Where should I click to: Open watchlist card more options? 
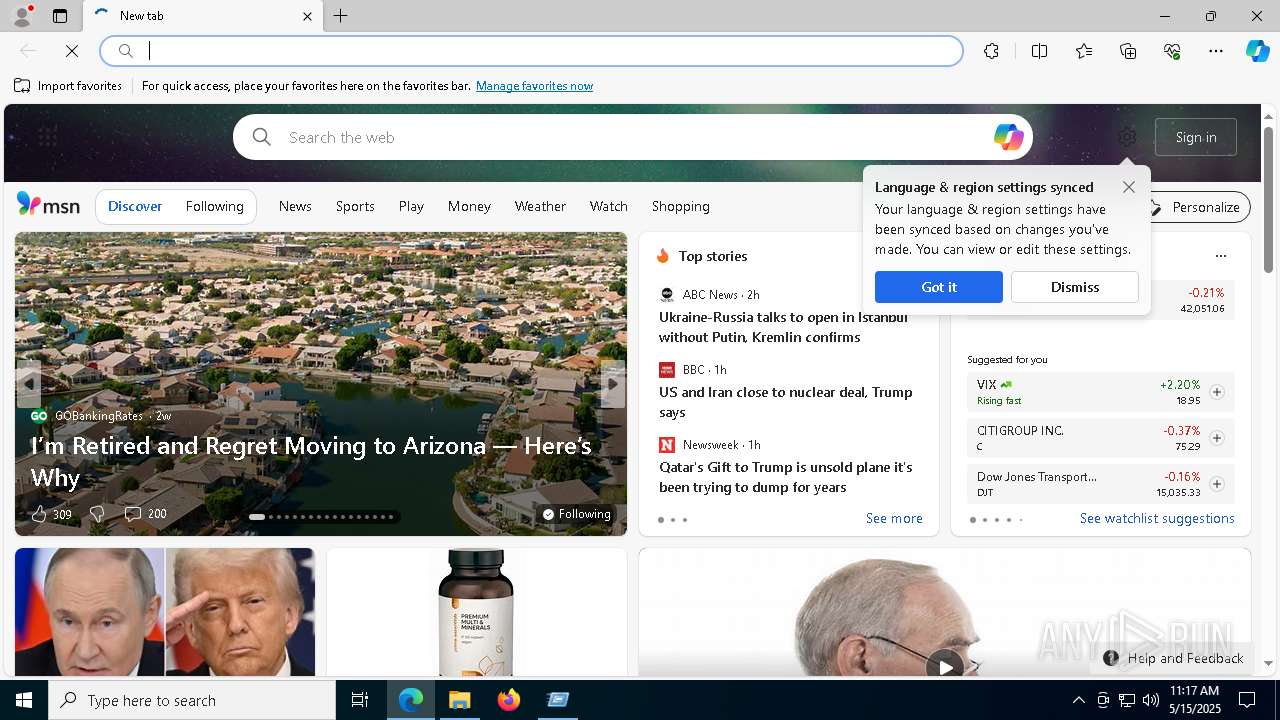[1220, 256]
